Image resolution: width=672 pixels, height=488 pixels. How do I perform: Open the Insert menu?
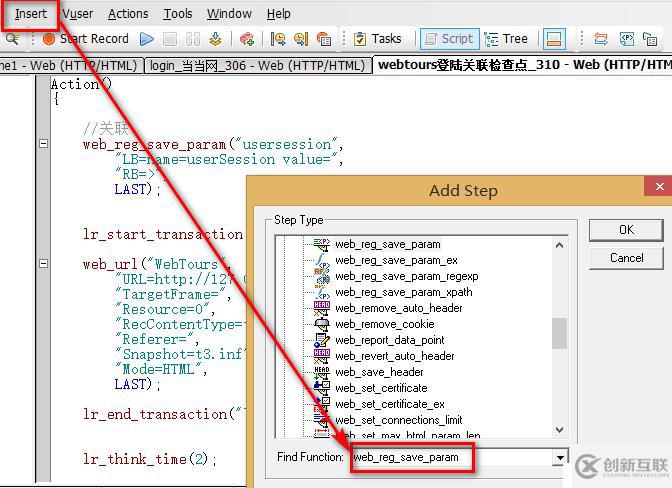30,13
